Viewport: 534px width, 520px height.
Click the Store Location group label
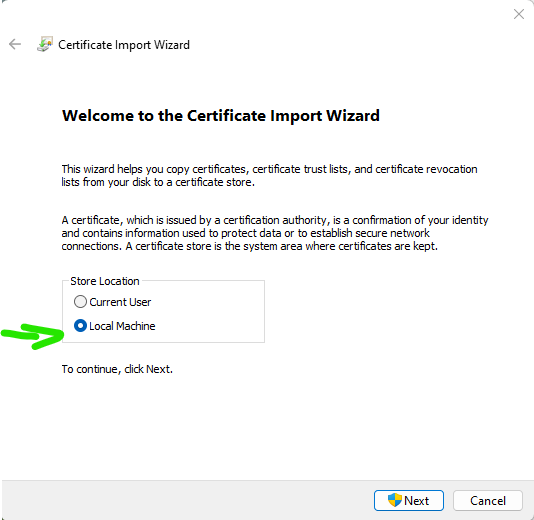tap(105, 281)
